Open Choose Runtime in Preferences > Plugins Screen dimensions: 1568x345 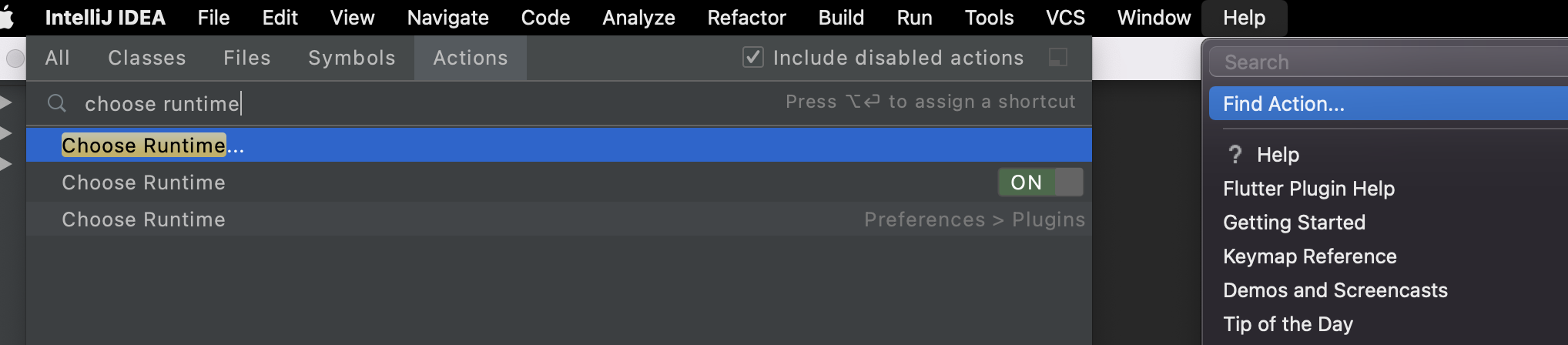point(559,219)
